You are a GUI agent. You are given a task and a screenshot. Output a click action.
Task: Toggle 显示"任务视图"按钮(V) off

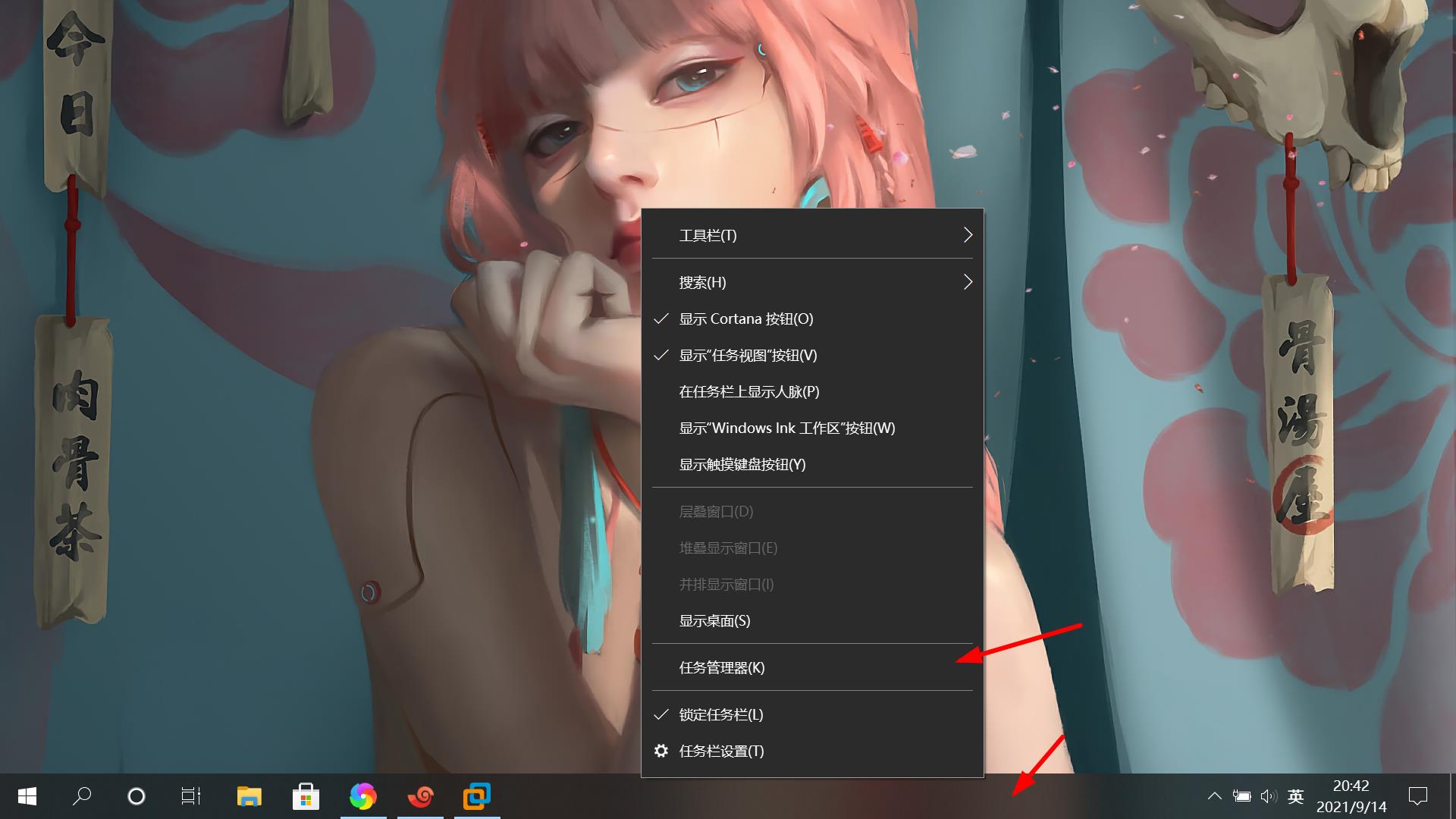747,355
